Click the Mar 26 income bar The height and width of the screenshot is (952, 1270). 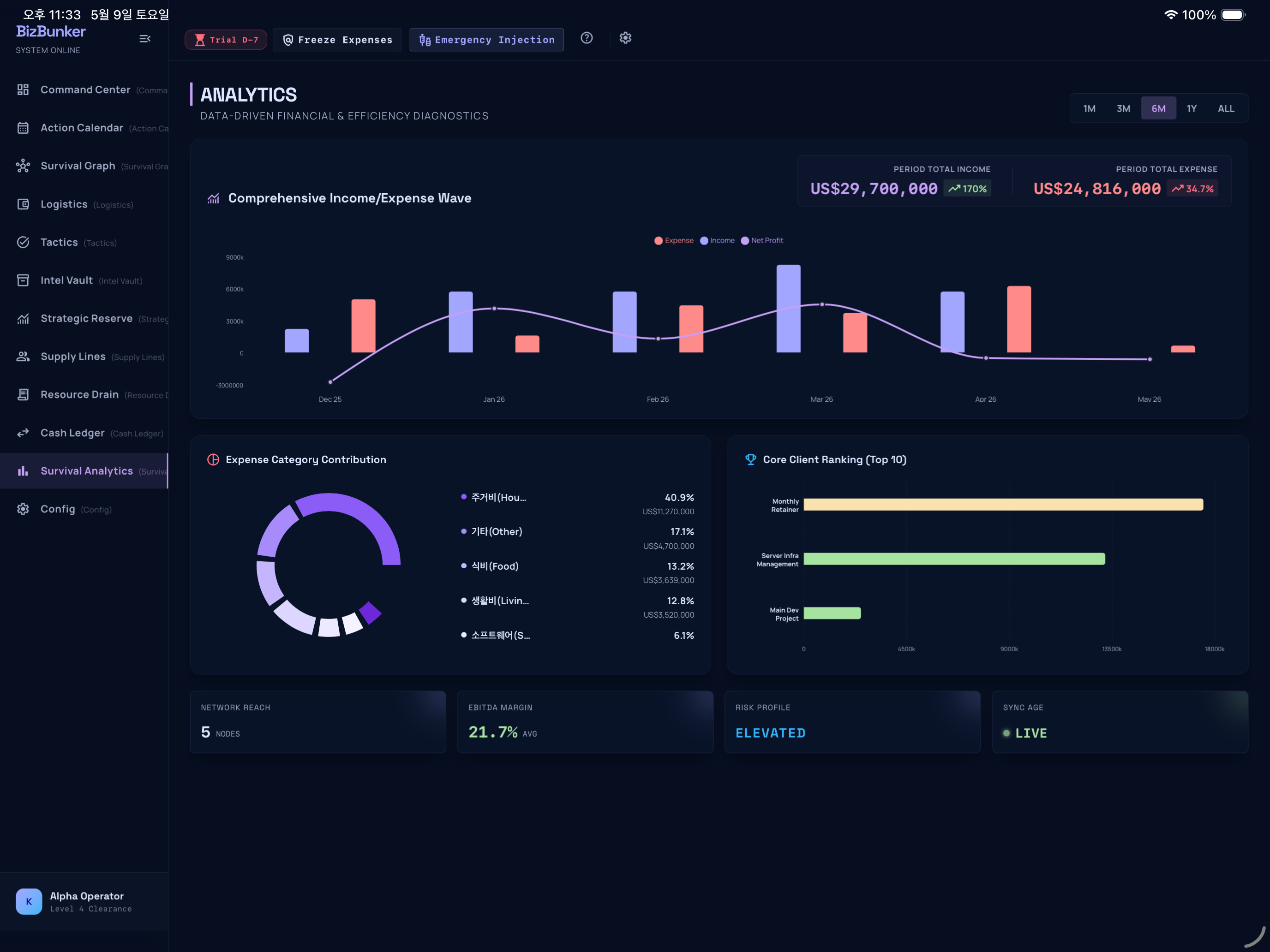tap(788, 309)
